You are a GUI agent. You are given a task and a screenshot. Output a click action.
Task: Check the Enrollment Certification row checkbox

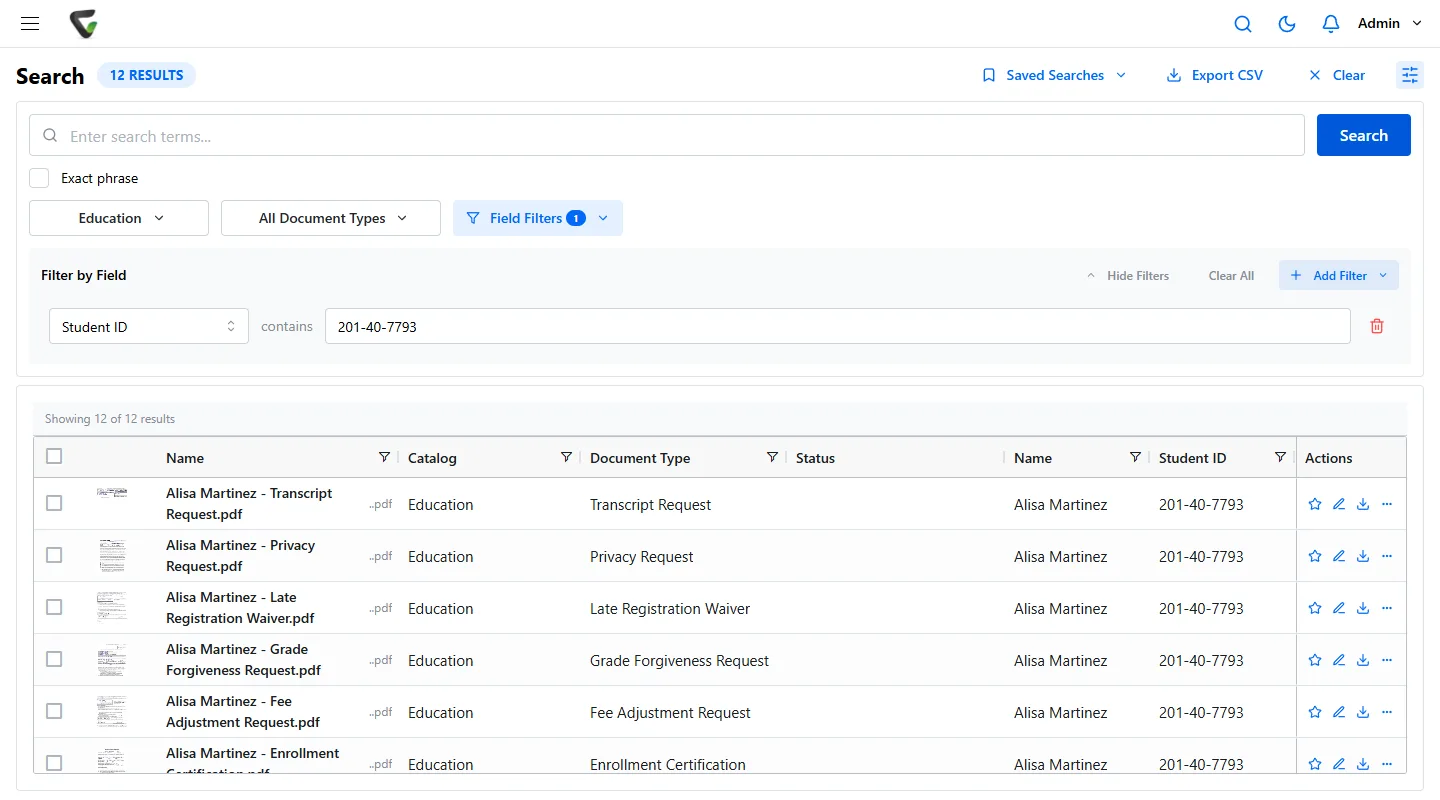[54, 763]
